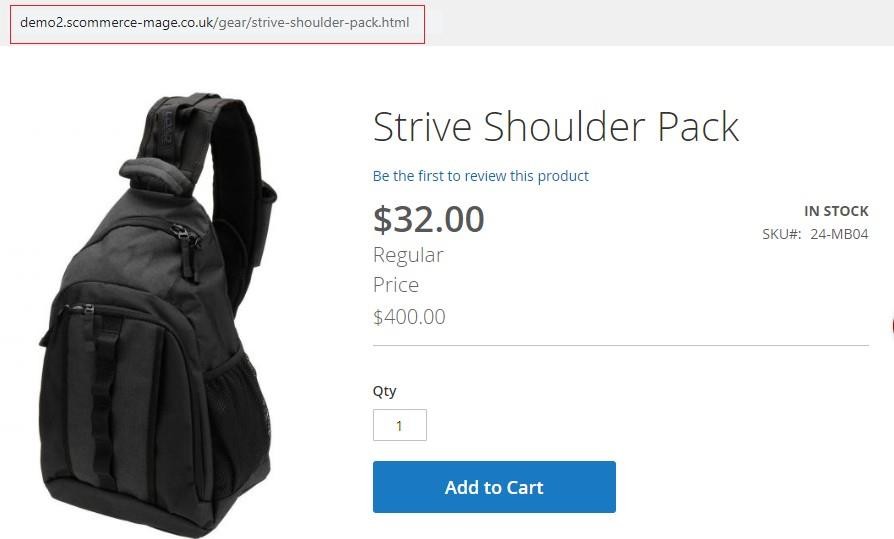The width and height of the screenshot is (894, 539).
Task: Click the strive-shoulder-pack.html URL segment
Action: point(330,23)
